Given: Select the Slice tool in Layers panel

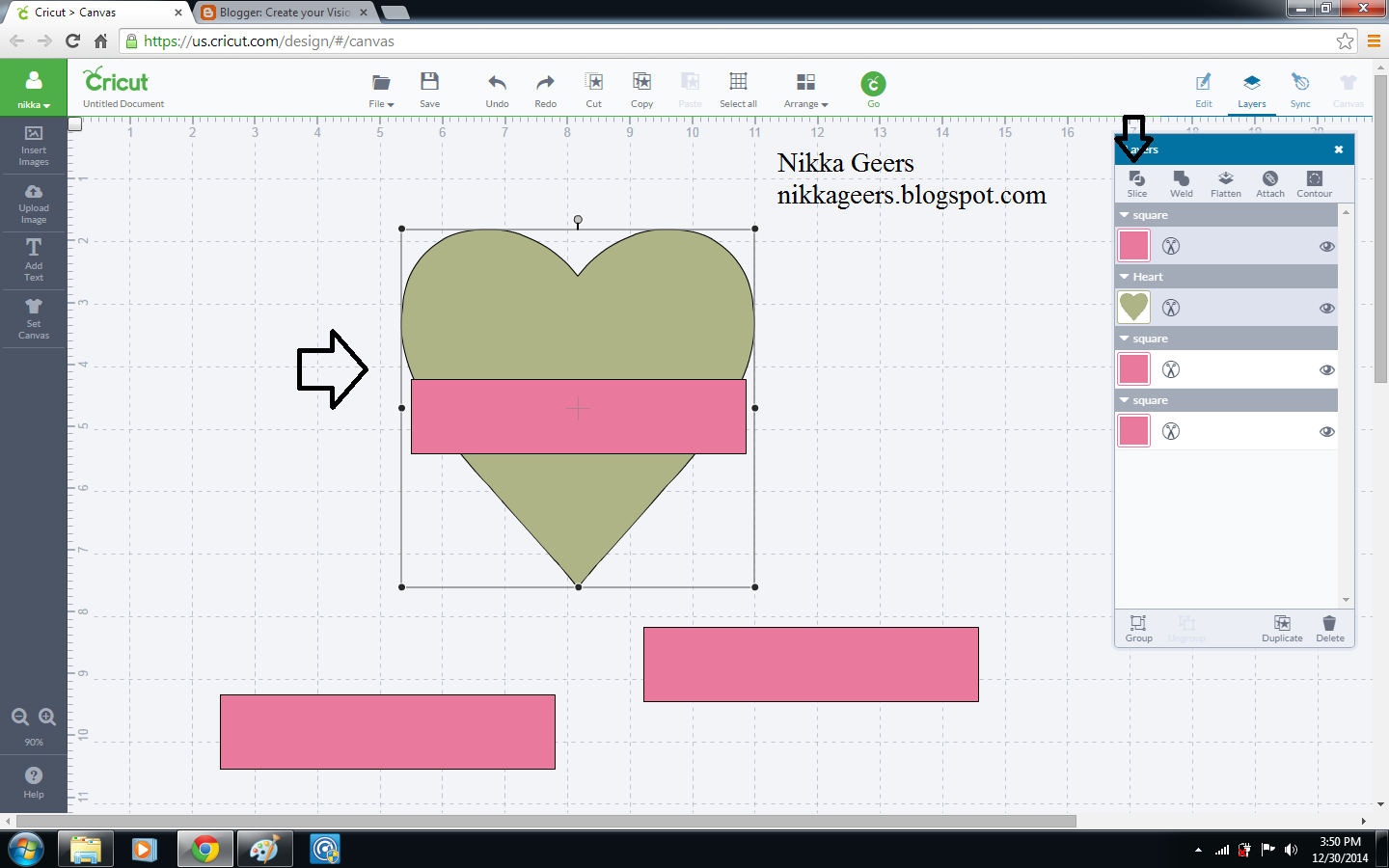Looking at the screenshot, I should click(x=1137, y=183).
